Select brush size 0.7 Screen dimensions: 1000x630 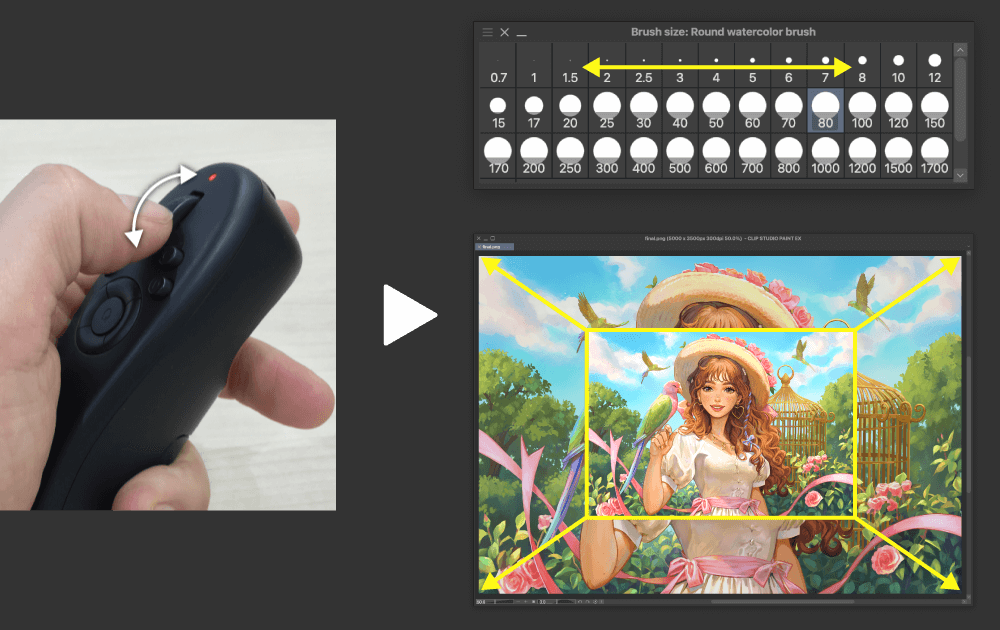[x=497, y=63]
